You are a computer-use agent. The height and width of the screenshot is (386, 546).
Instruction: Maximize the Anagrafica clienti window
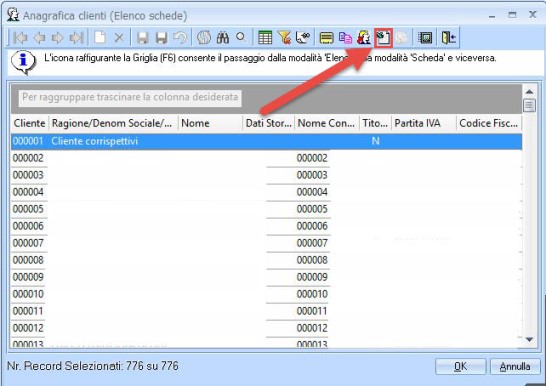point(512,15)
